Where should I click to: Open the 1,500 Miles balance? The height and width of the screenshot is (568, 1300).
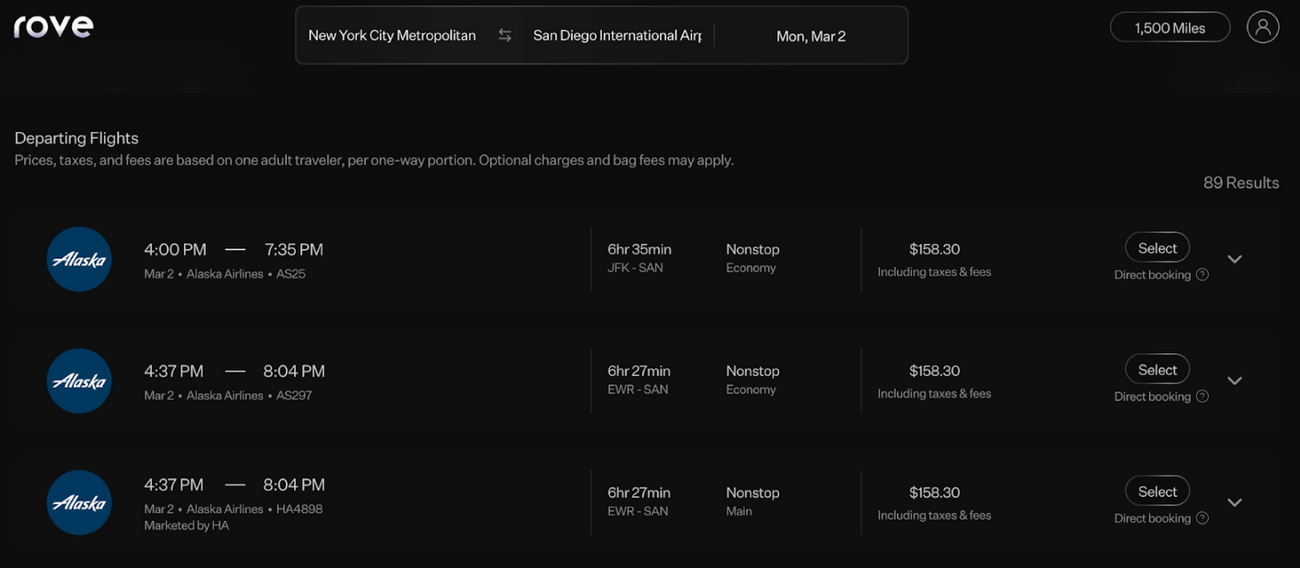(1169, 28)
